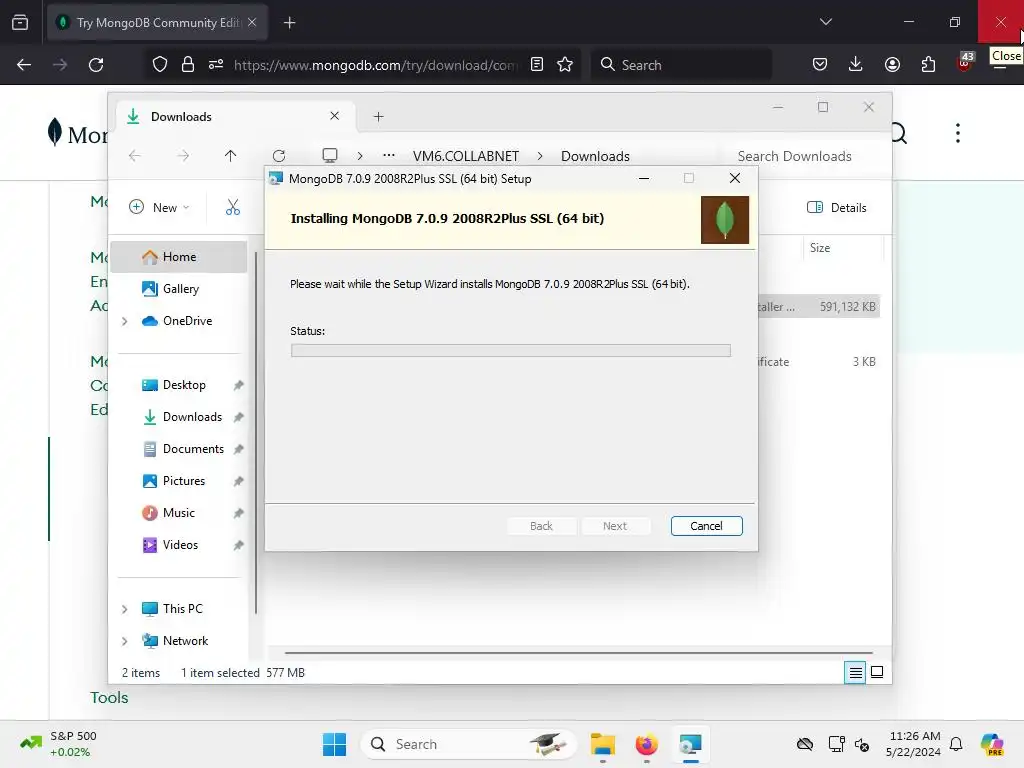Bookmark this page with the star icon
The width and height of the screenshot is (1024, 768).
[565, 65]
